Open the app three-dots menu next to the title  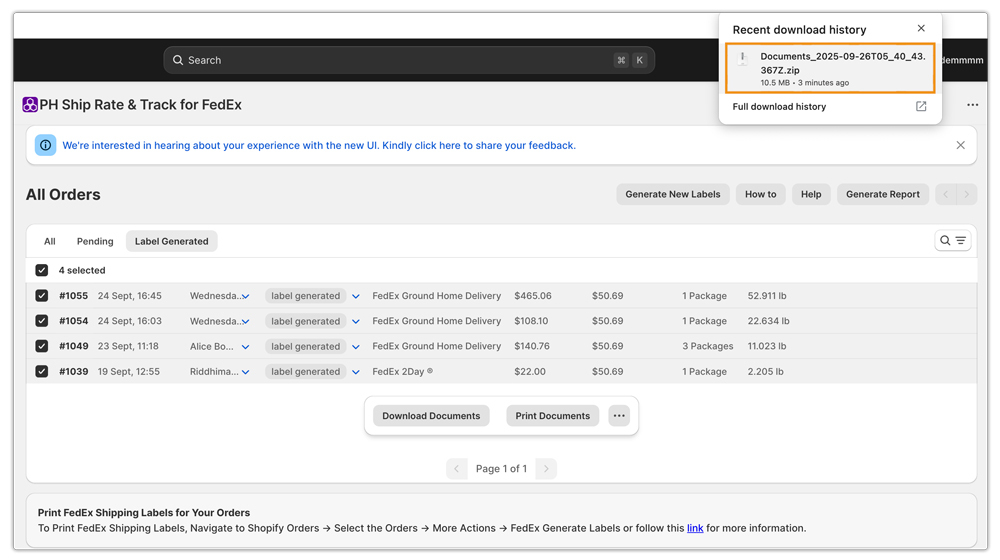point(972,105)
